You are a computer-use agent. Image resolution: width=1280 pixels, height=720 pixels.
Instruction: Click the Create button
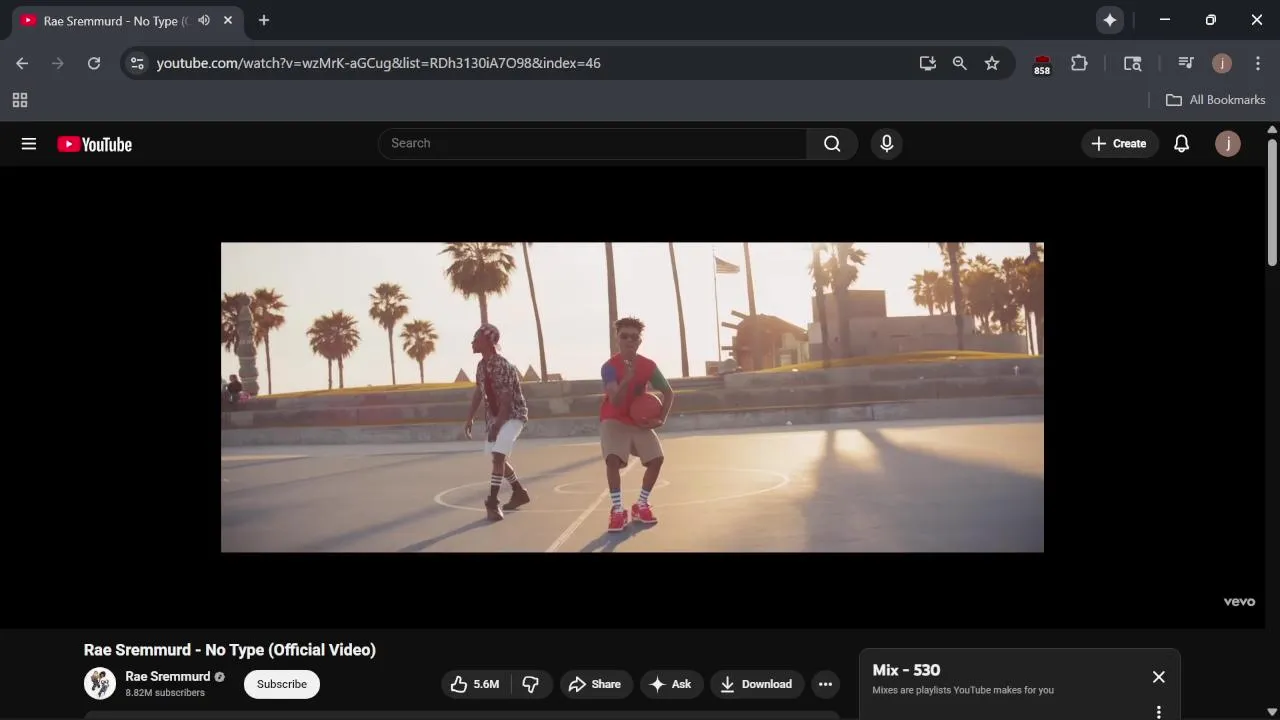pos(1120,144)
